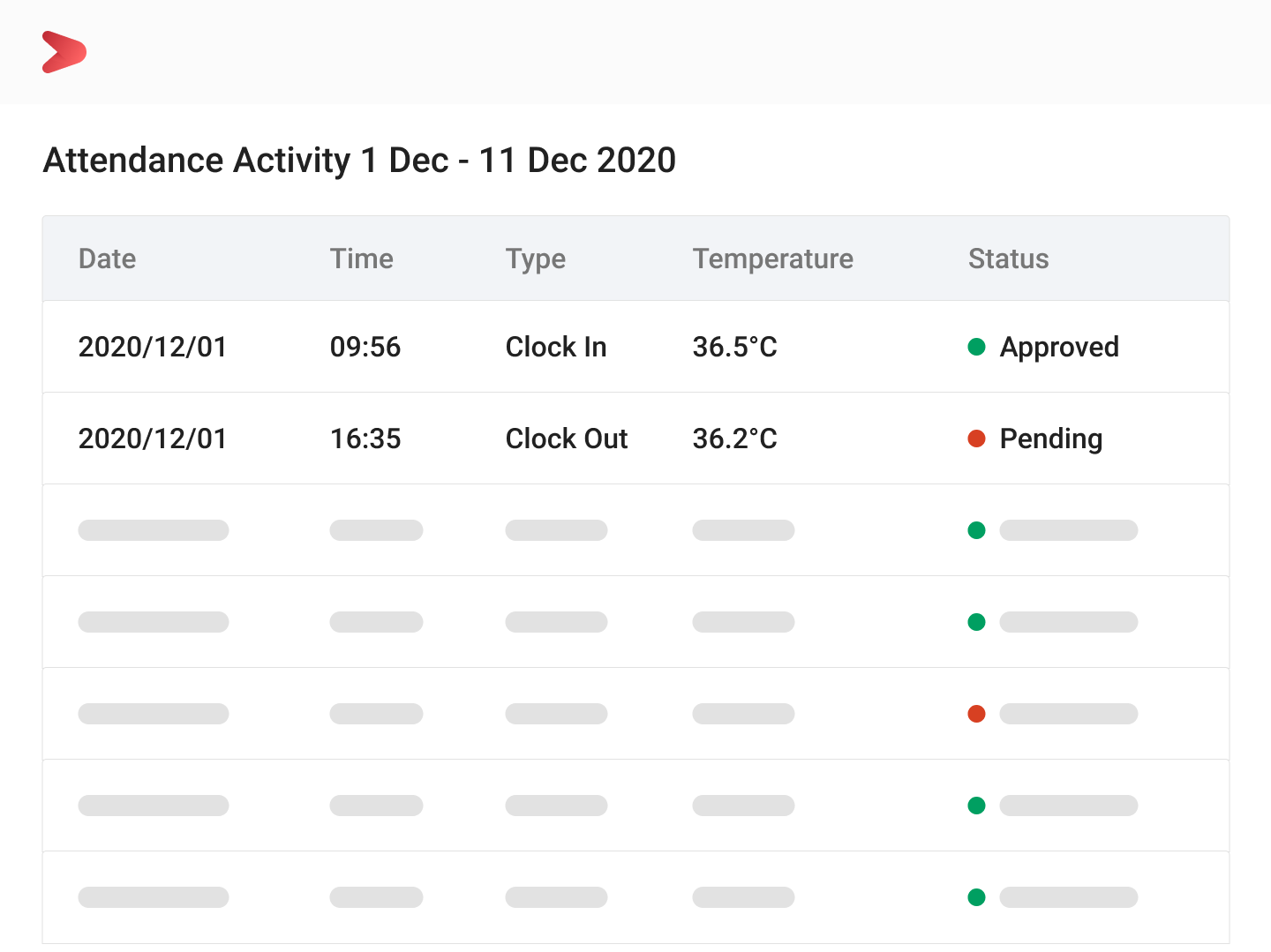Select the Clock In type cell
The width and height of the screenshot is (1271, 952).
pyautogui.click(x=556, y=347)
